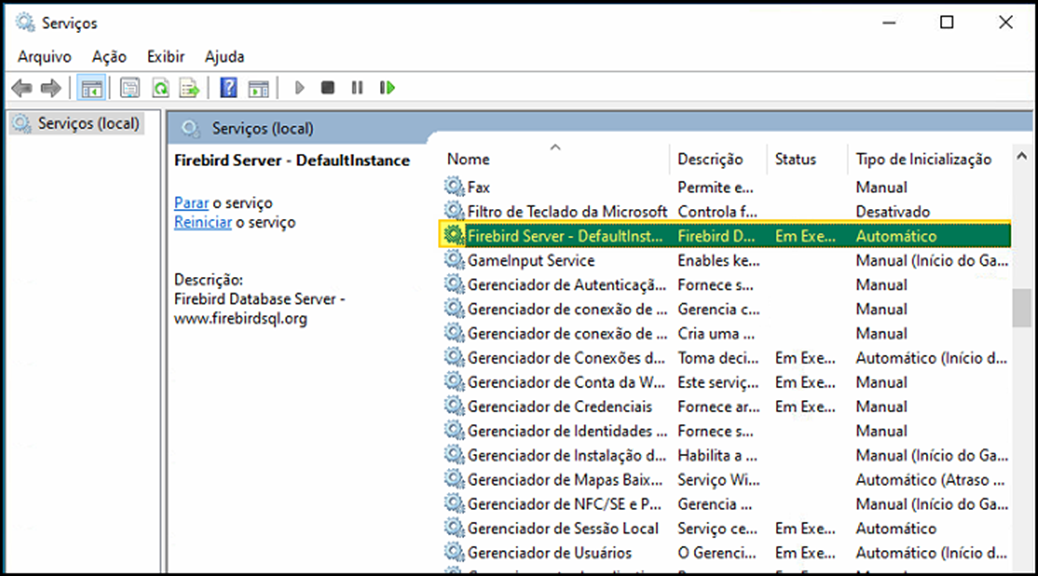Click the Parar link to stop service

191,203
